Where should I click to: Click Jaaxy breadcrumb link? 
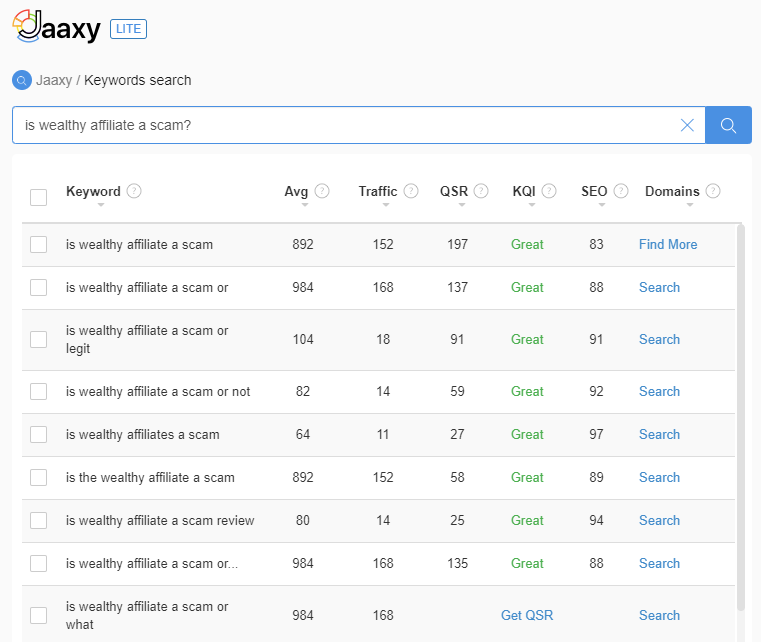(54, 80)
